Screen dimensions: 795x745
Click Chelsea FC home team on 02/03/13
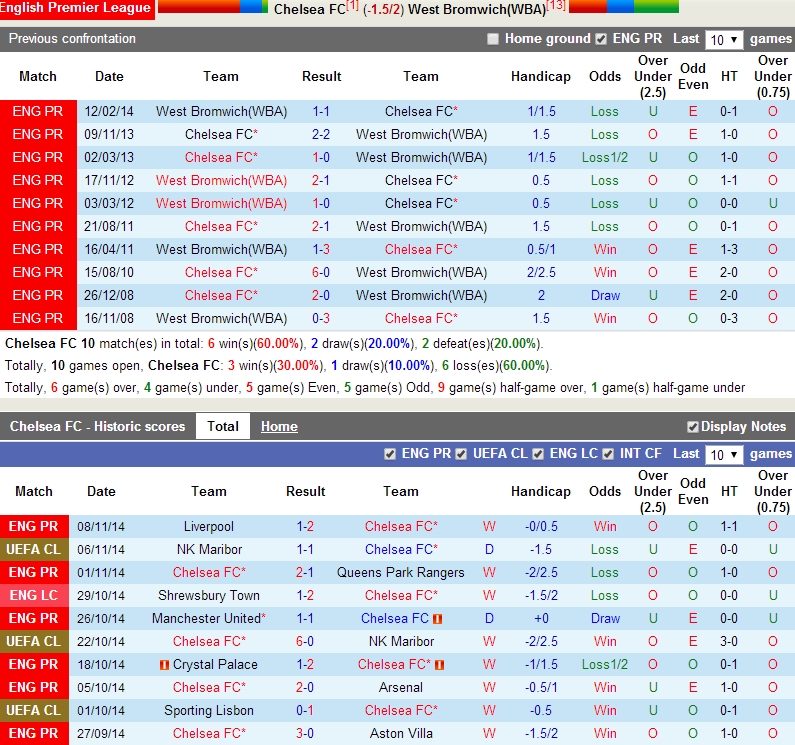click(x=221, y=158)
